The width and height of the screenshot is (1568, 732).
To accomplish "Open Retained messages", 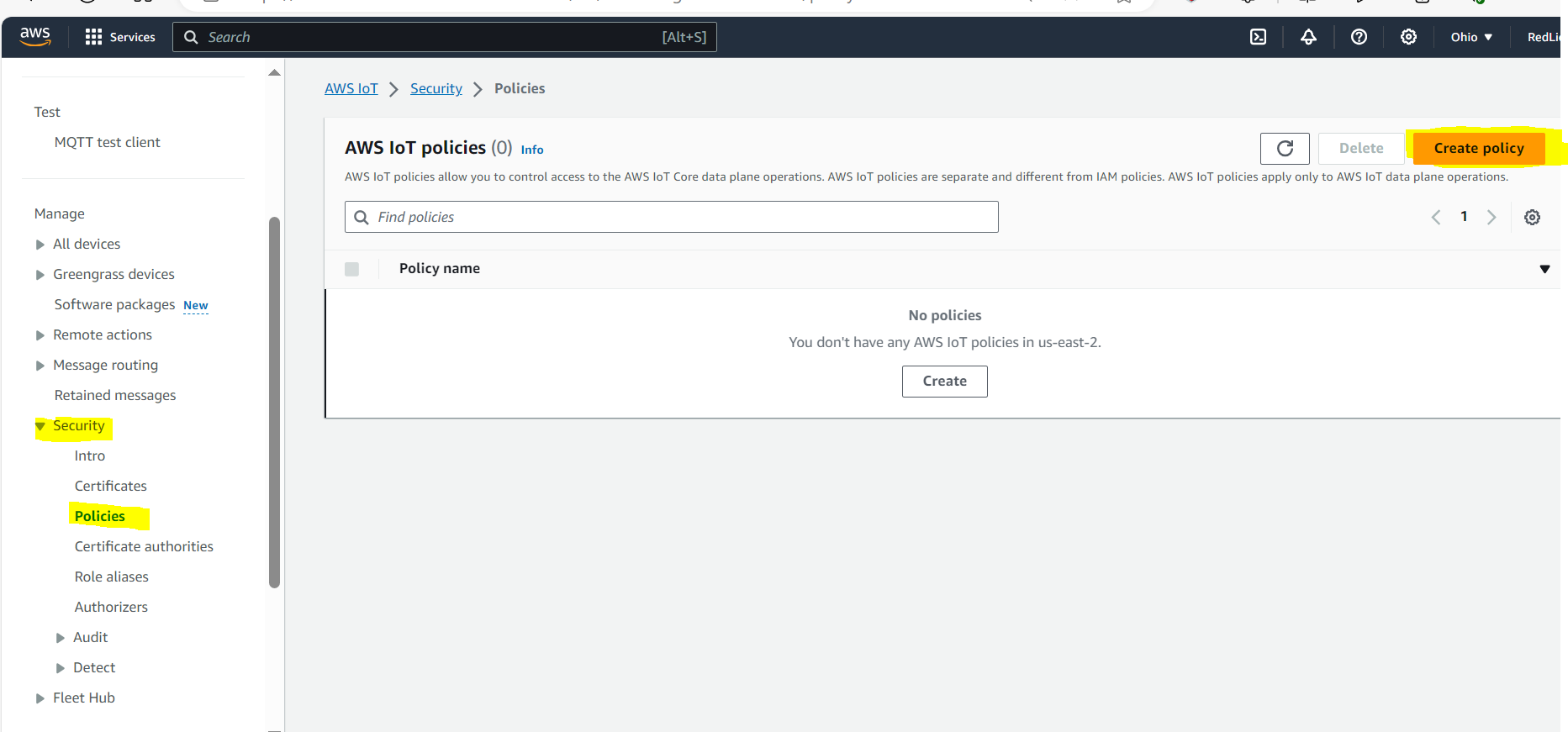I will [115, 395].
